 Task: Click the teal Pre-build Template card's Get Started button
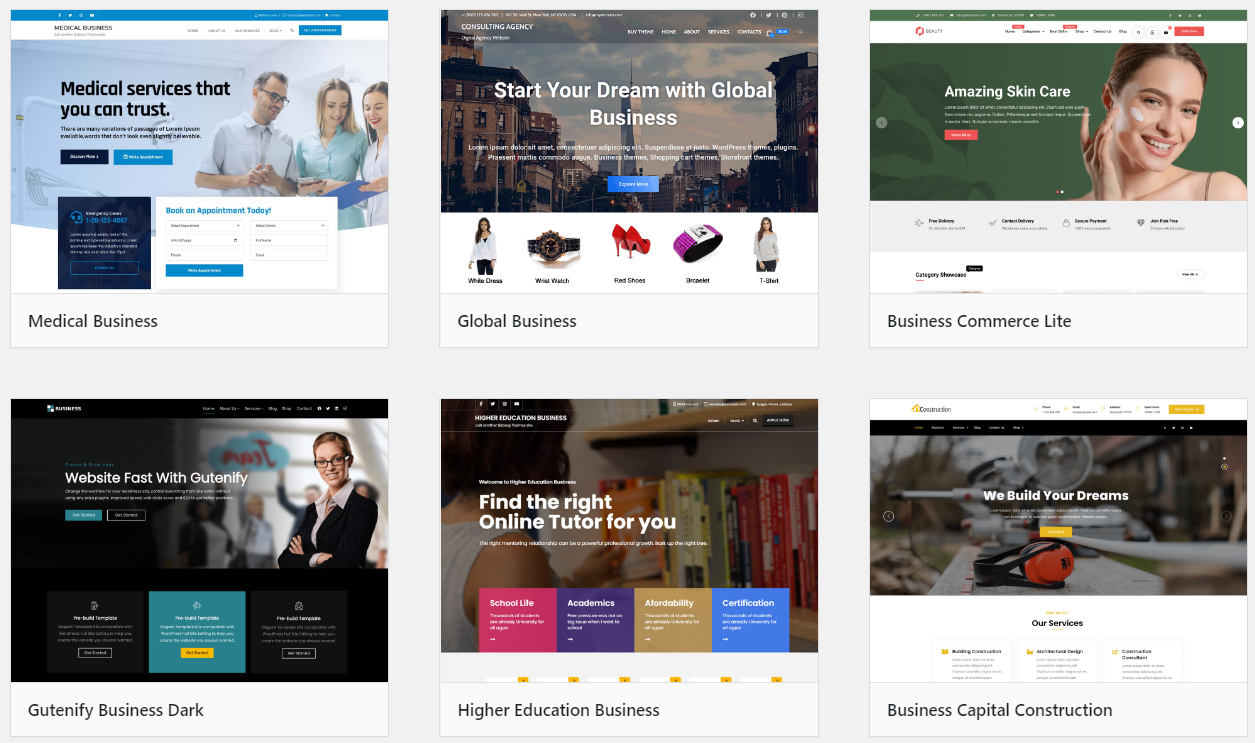pos(197,653)
